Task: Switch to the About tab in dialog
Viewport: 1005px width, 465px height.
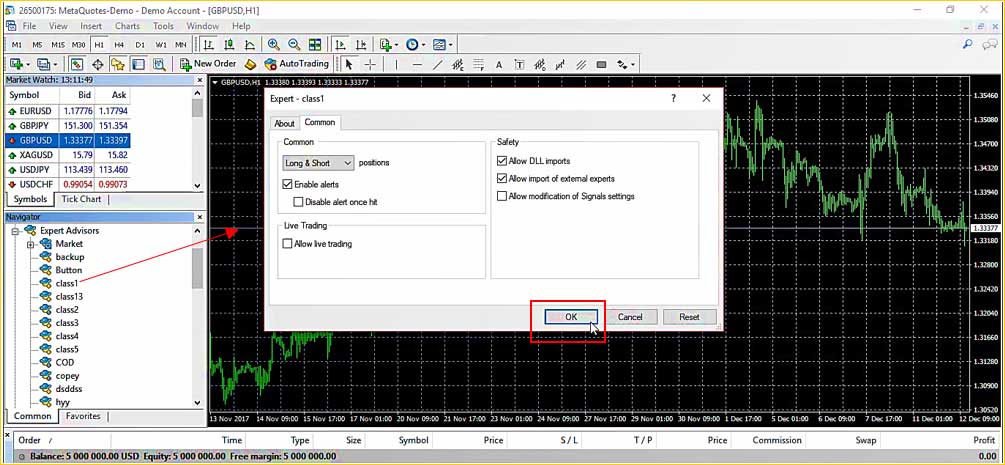Action: [284, 124]
